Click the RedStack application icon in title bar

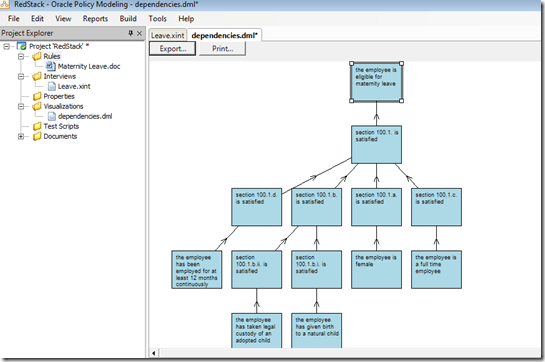point(5,5)
